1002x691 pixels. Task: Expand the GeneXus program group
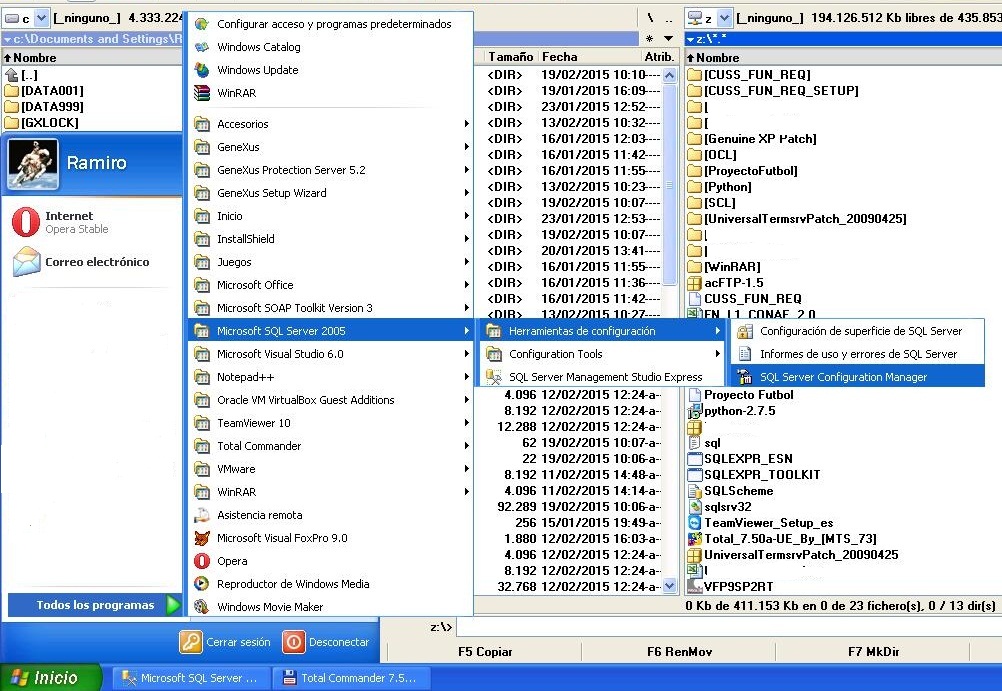pyautogui.click(x=330, y=147)
